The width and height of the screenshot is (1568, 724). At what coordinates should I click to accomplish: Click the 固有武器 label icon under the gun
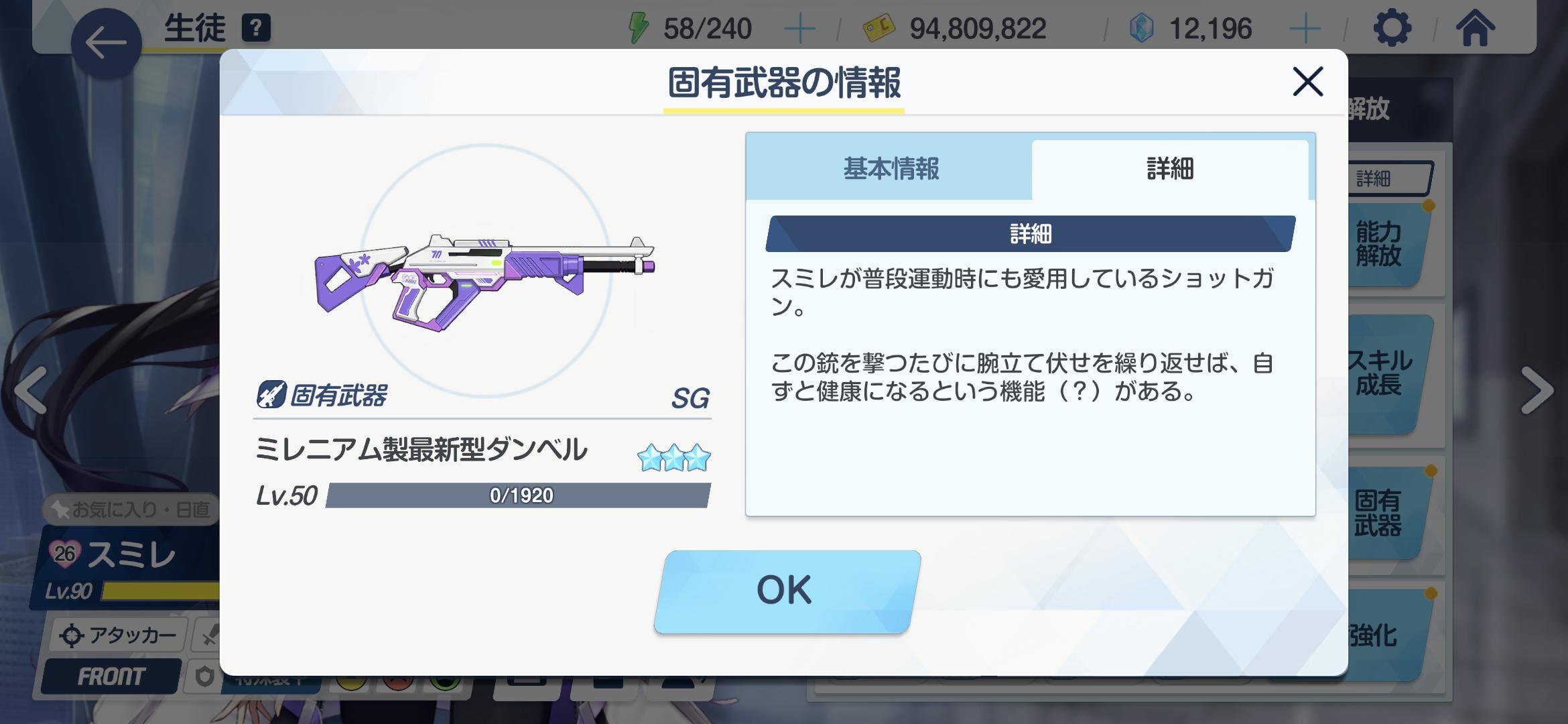[271, 395]
